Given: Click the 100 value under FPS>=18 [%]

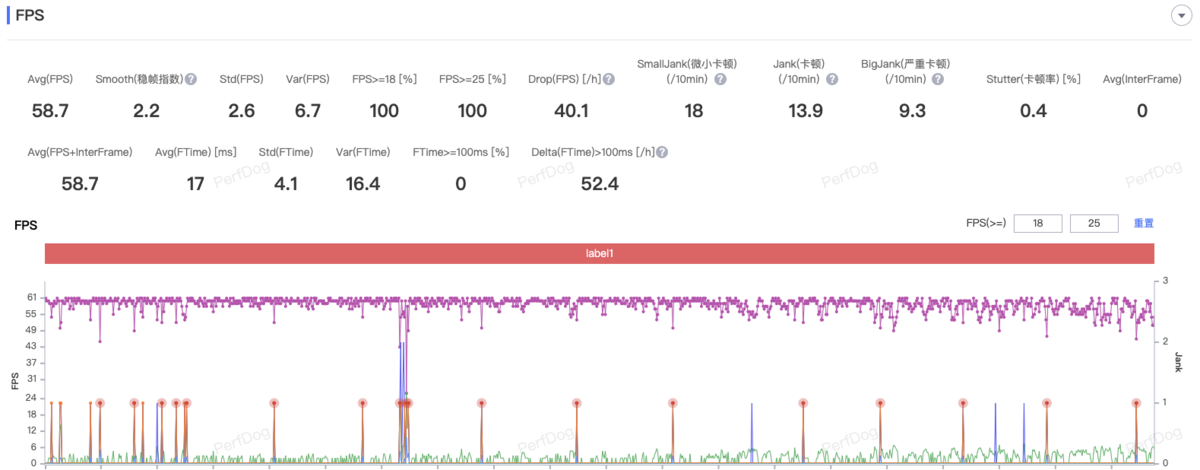Looking at the screenshot, I should pos(385,111).
